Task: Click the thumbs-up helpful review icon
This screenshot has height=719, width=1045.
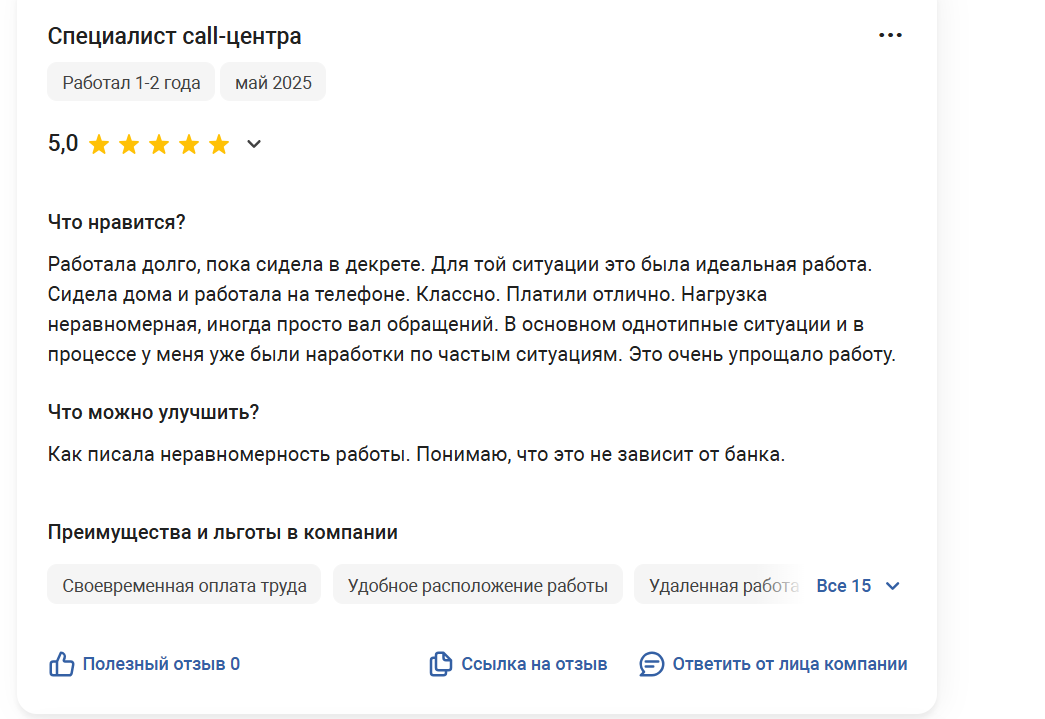Action: point(61,664)
